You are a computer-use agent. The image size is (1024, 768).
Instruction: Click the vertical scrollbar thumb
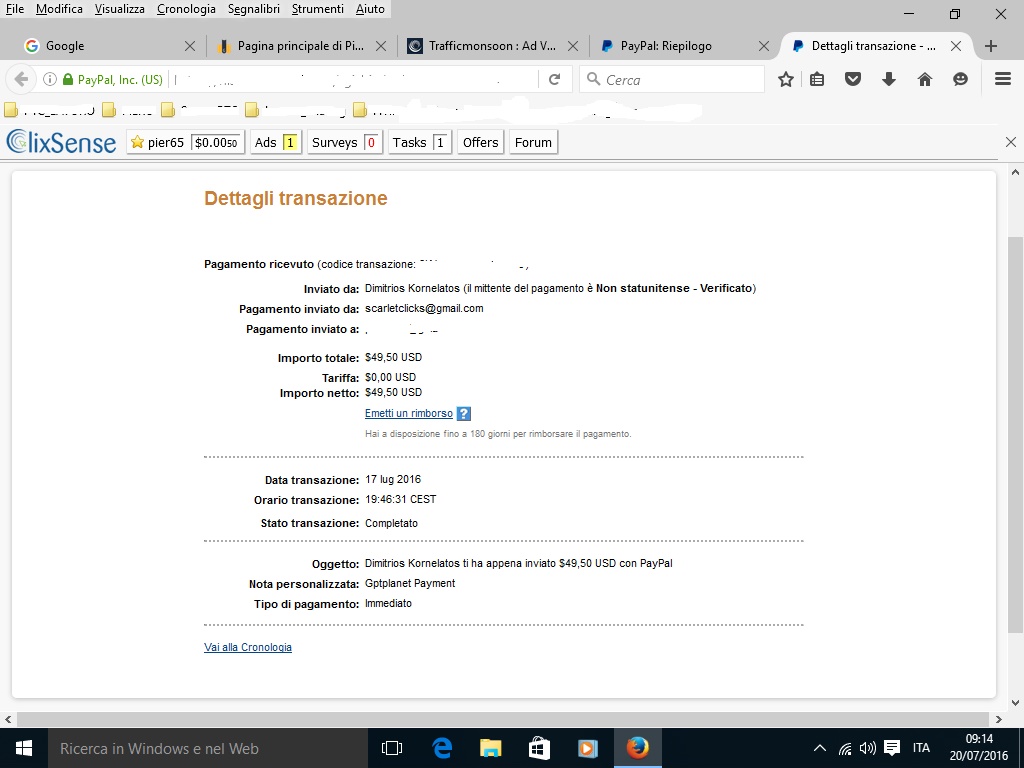[x=1015, y=434]
